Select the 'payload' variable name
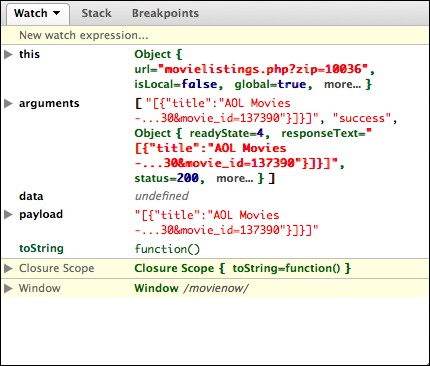Screen dimensions: 430x366 pyautogui.click(x=41, y=214)
